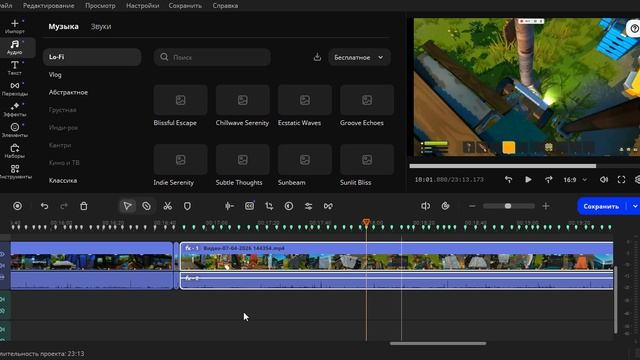Viewport: 640px width, 360px height.
Task: Click the transition wizard icon in timeline toolbar
Action: pyautogui.click(x=328, y=206)
